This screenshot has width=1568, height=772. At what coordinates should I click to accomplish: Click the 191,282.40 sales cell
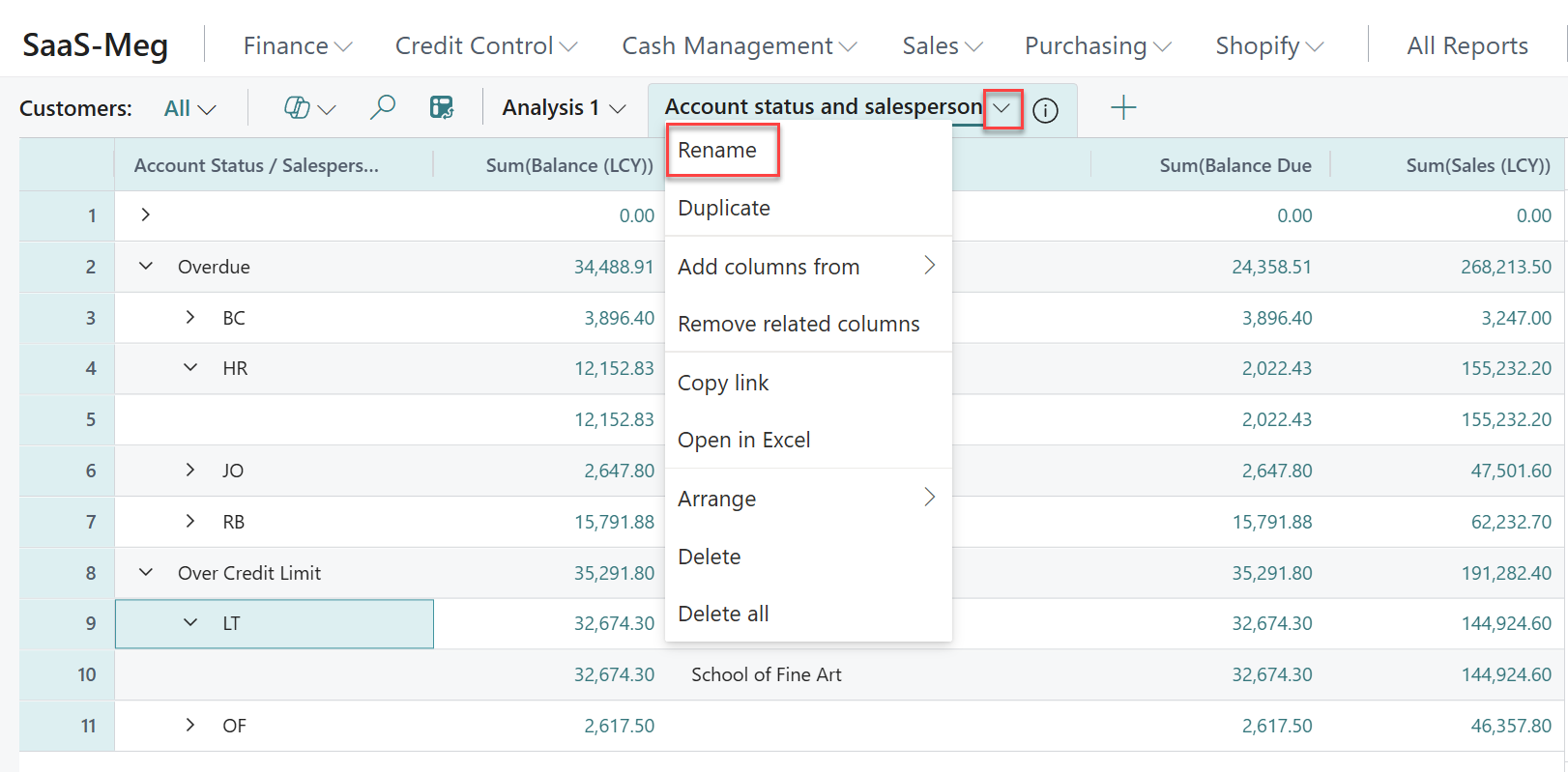coord(1506,573)
